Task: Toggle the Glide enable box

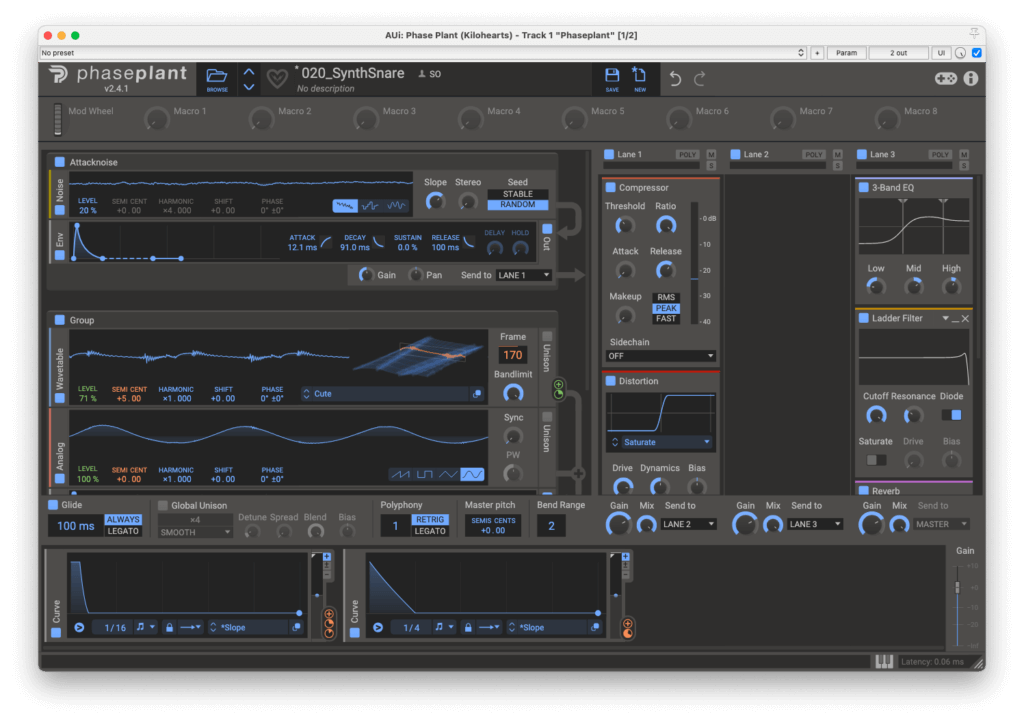Action: pos(53,505)
